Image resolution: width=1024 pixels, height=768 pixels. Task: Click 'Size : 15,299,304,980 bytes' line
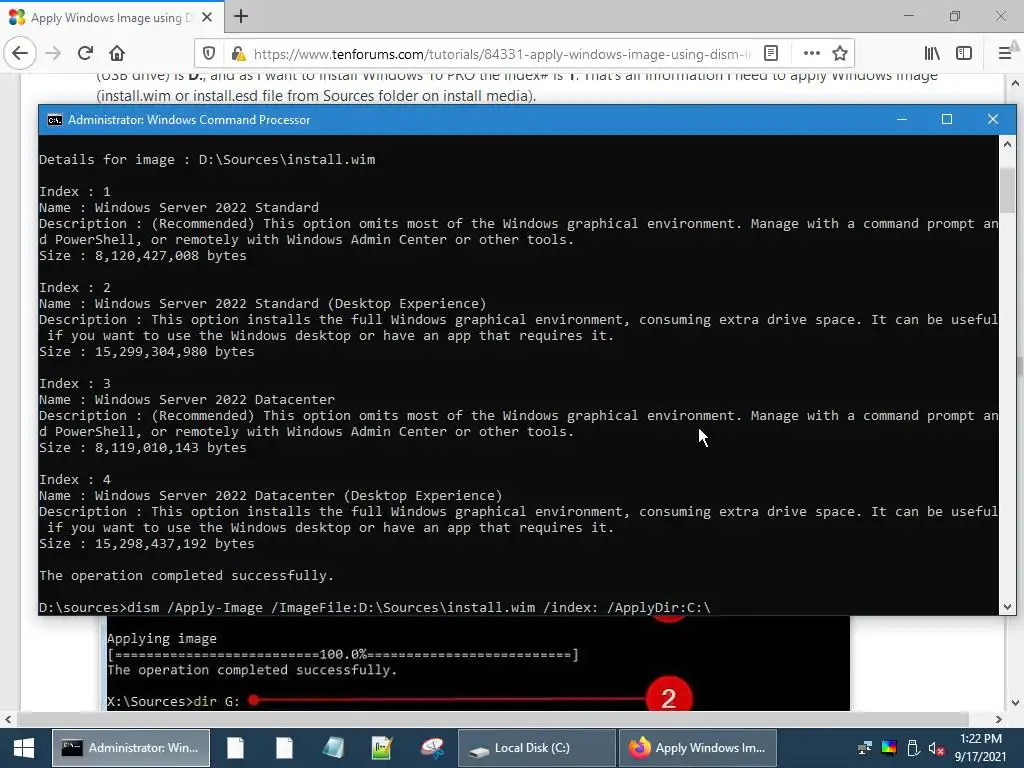146,351
